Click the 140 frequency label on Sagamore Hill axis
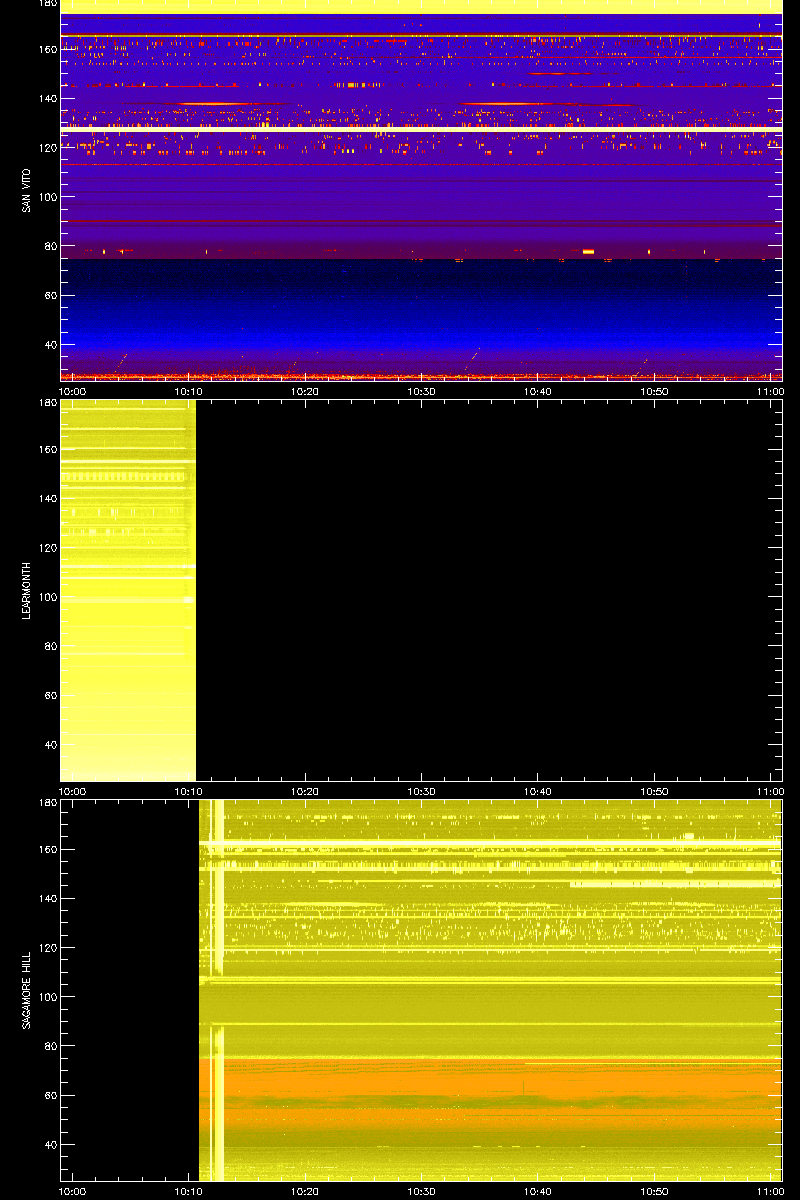This screenshot has width=800, height=1200. 46,898
